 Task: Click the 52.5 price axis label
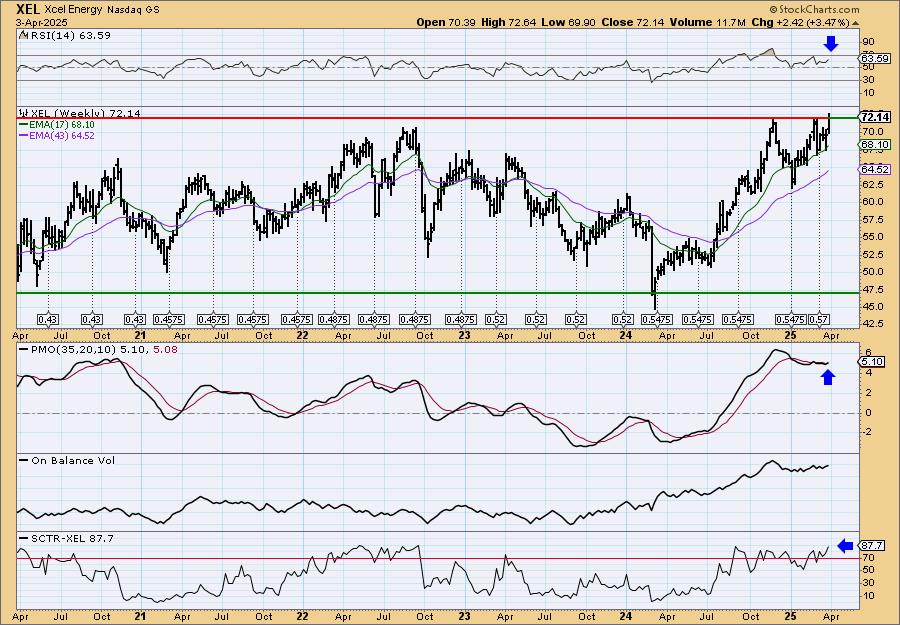click(x=872, y=254)
